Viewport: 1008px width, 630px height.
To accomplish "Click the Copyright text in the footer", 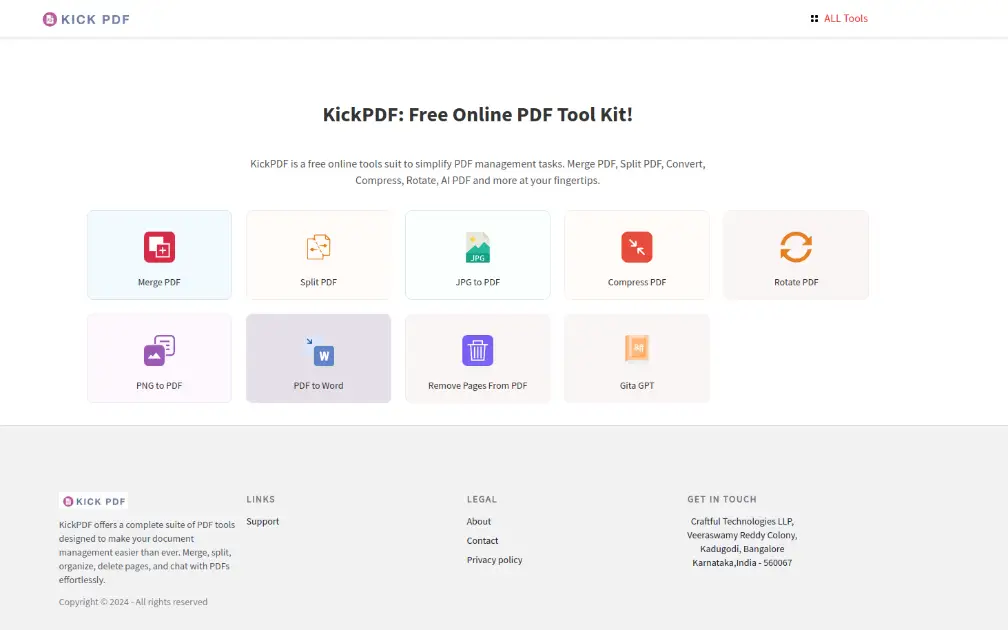I will 134,601.
